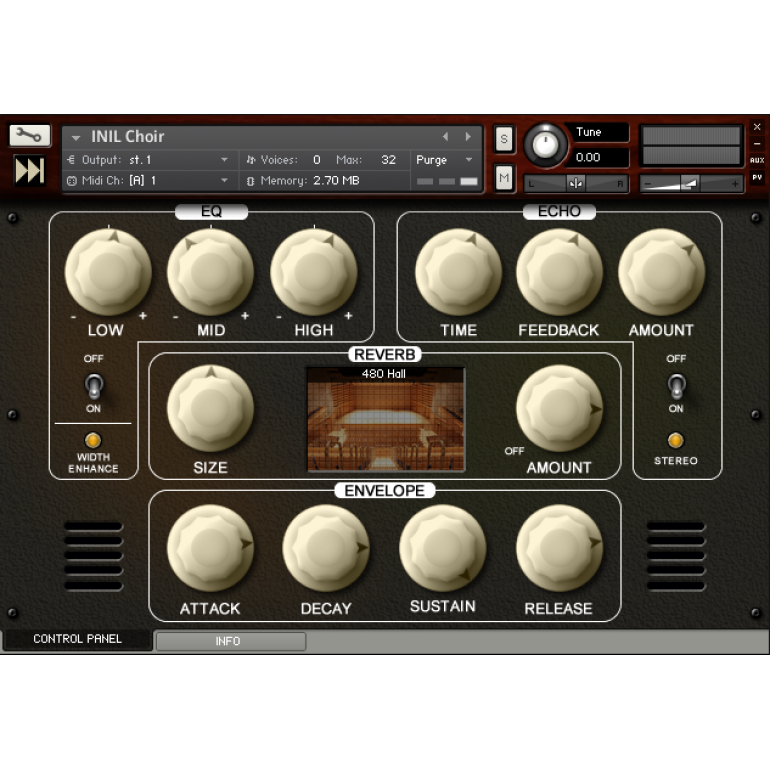This screenshot has height=770, width=770.
Task: Go to the previous instrument preset arrow
Action: click(x=446, y=137)
